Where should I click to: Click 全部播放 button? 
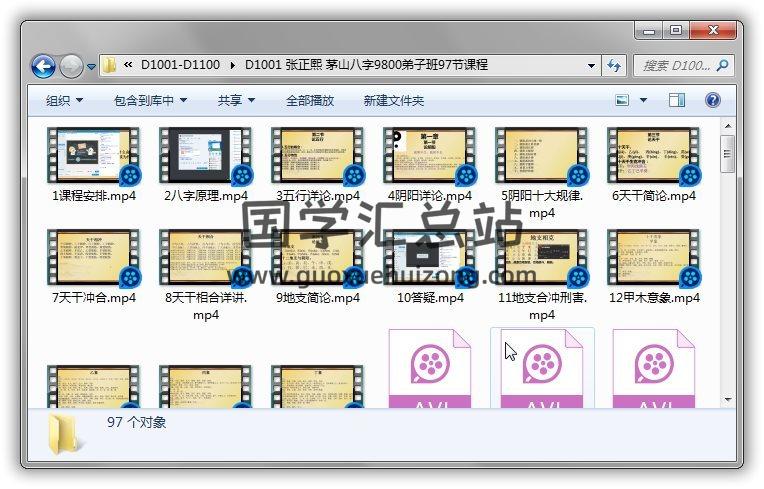click(310, 101)
